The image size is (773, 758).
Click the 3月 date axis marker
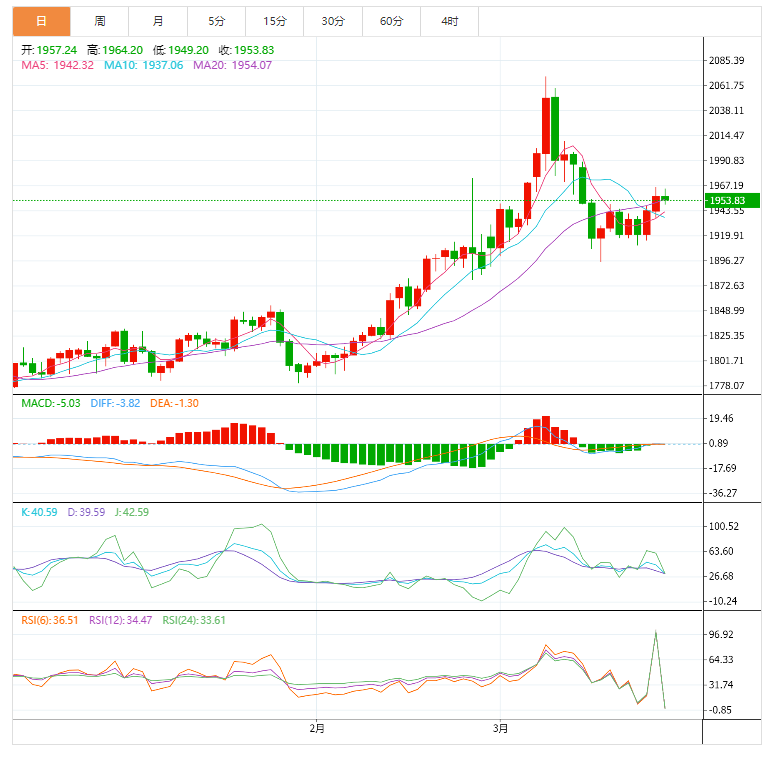[x=500, y=728]
